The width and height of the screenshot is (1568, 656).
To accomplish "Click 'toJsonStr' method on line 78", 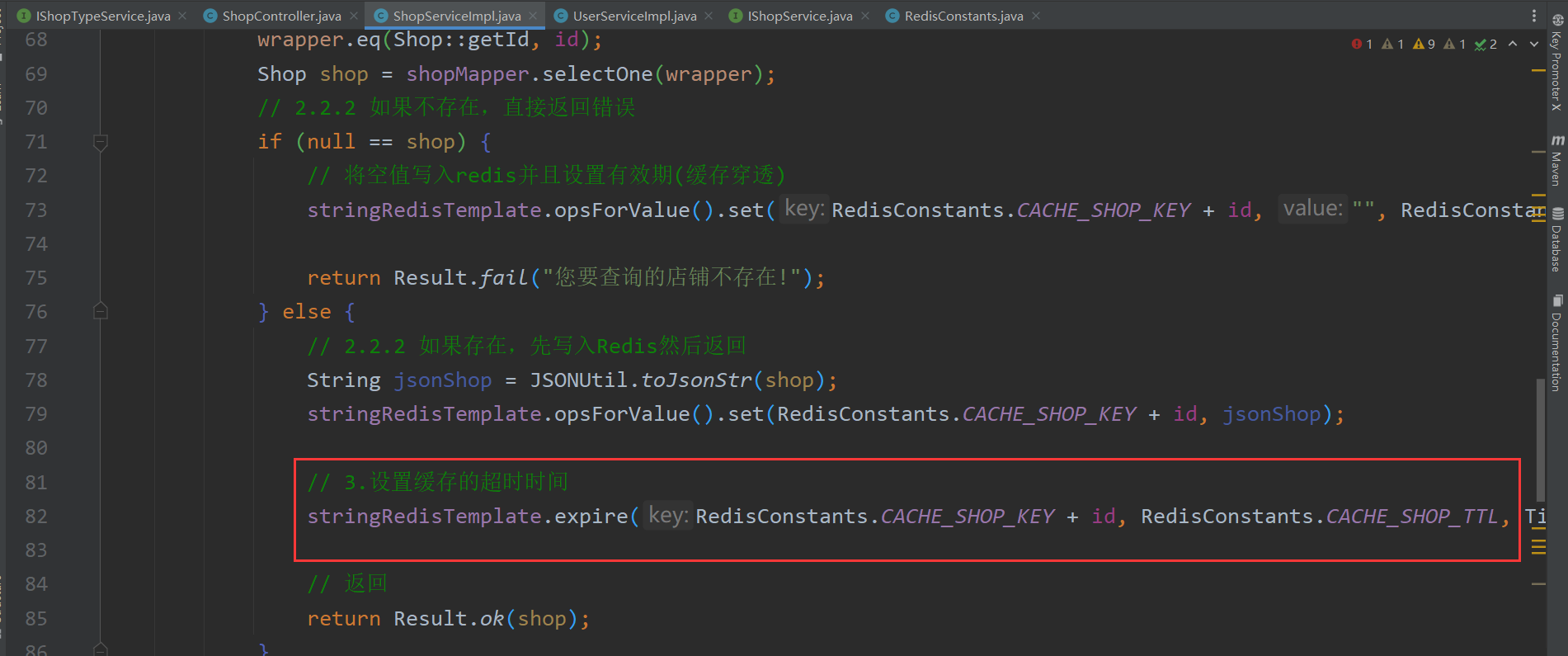I will coord(696,380).
